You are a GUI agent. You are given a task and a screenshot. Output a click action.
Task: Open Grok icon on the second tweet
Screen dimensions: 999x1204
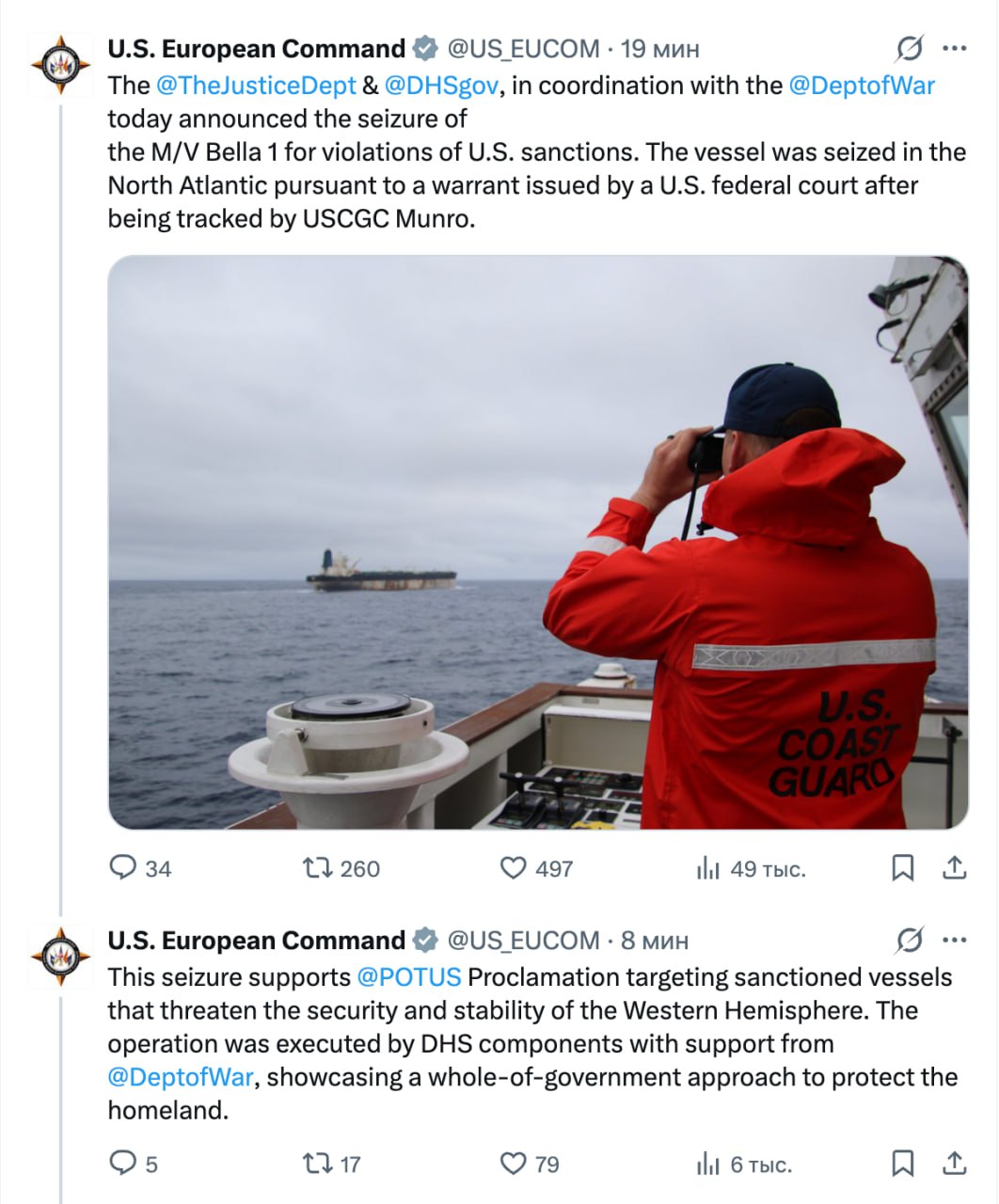pos(909,940)
